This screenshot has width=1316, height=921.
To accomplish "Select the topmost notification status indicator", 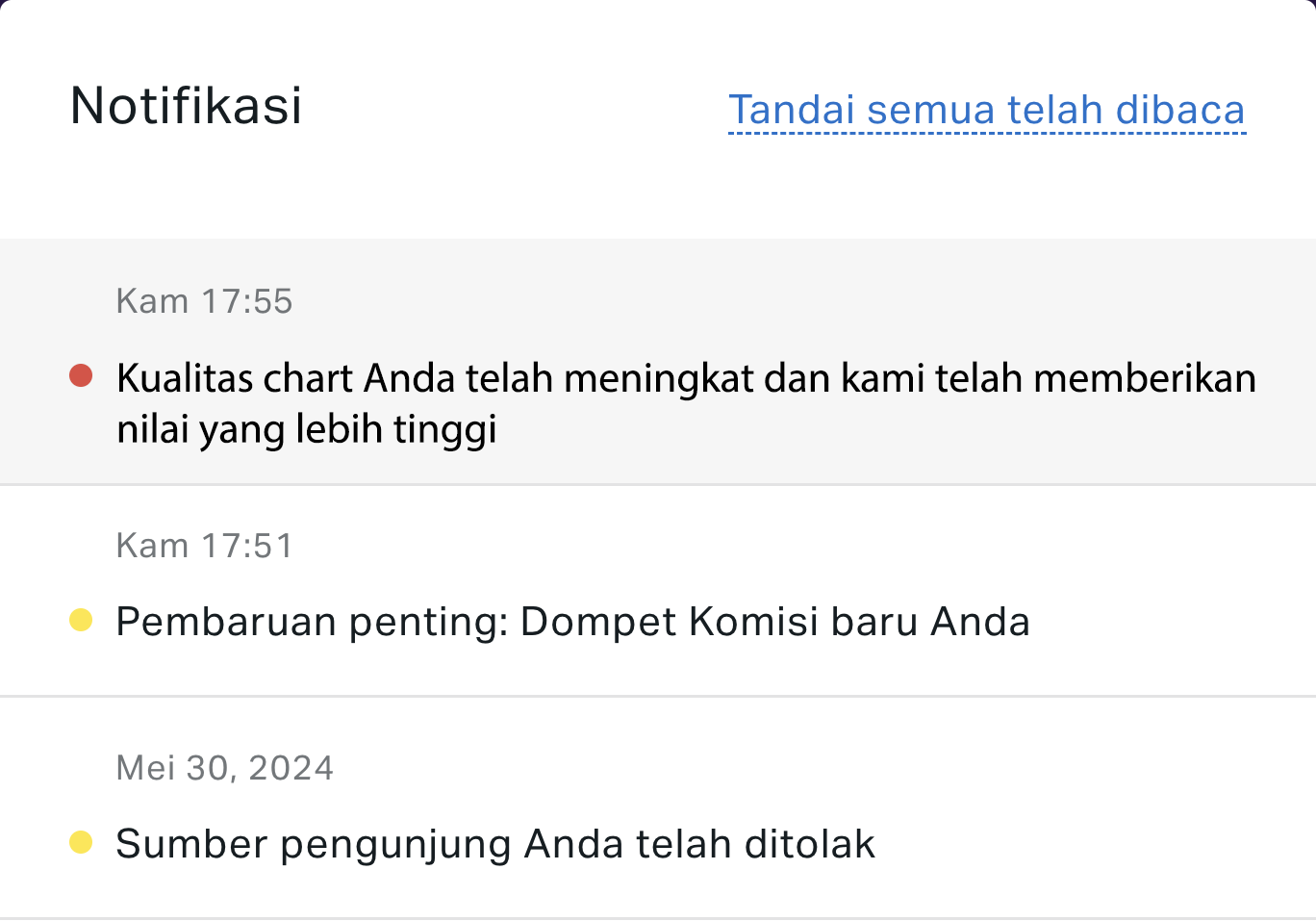I will pos(81,376).
